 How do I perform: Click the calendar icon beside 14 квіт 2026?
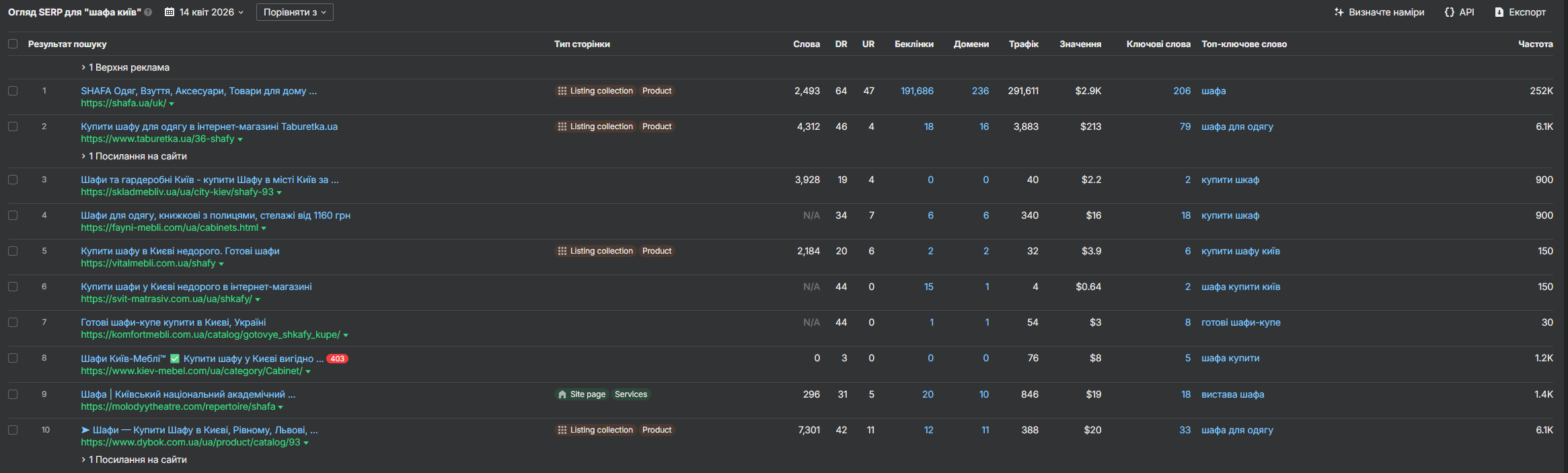click(x=170, y=12)
